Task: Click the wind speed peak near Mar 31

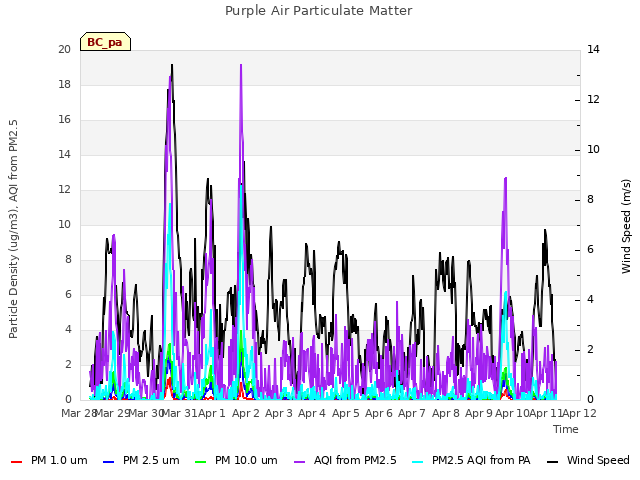Action: [172, 65]
